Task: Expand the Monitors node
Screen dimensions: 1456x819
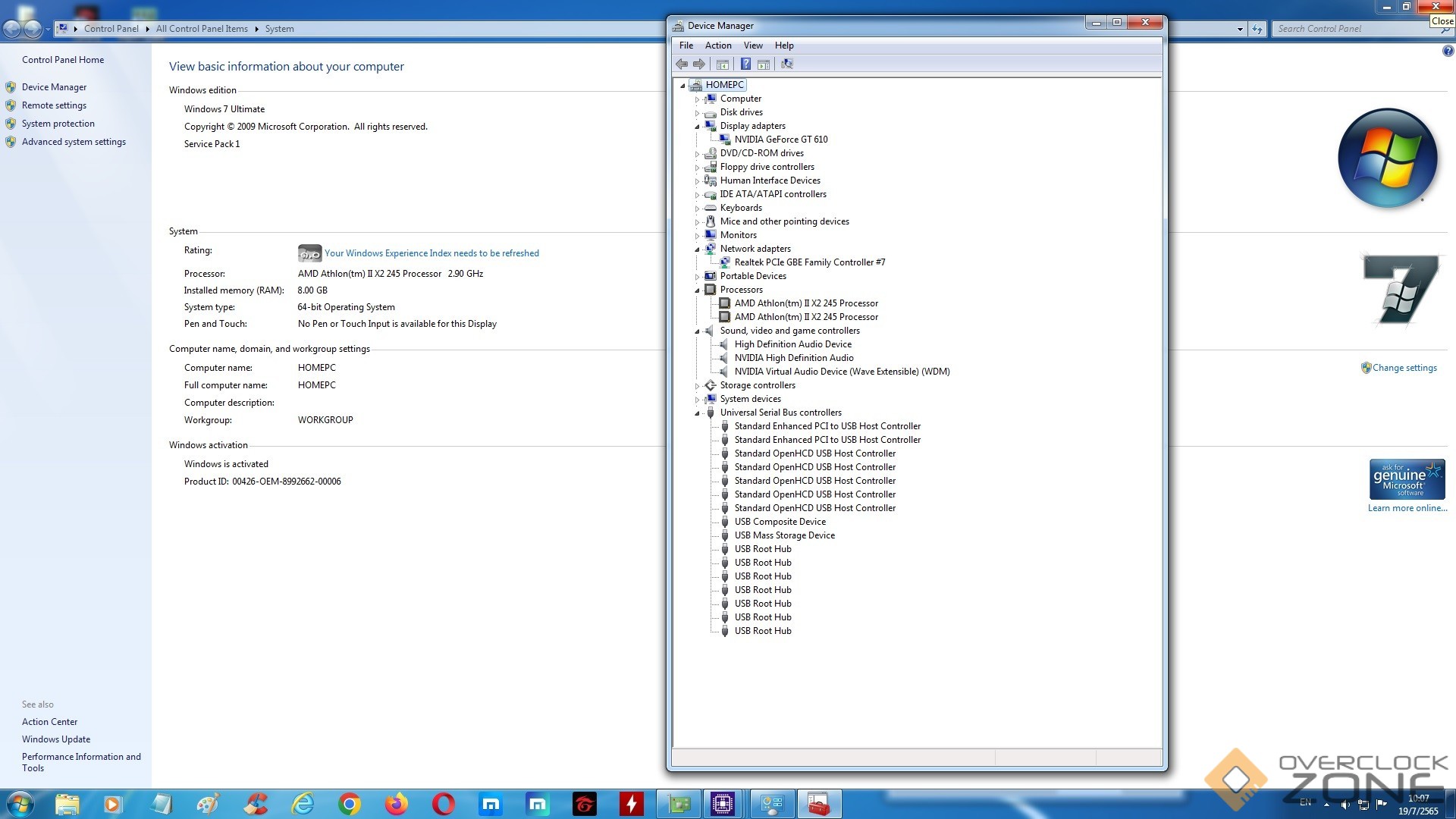Action: point(697,236)
